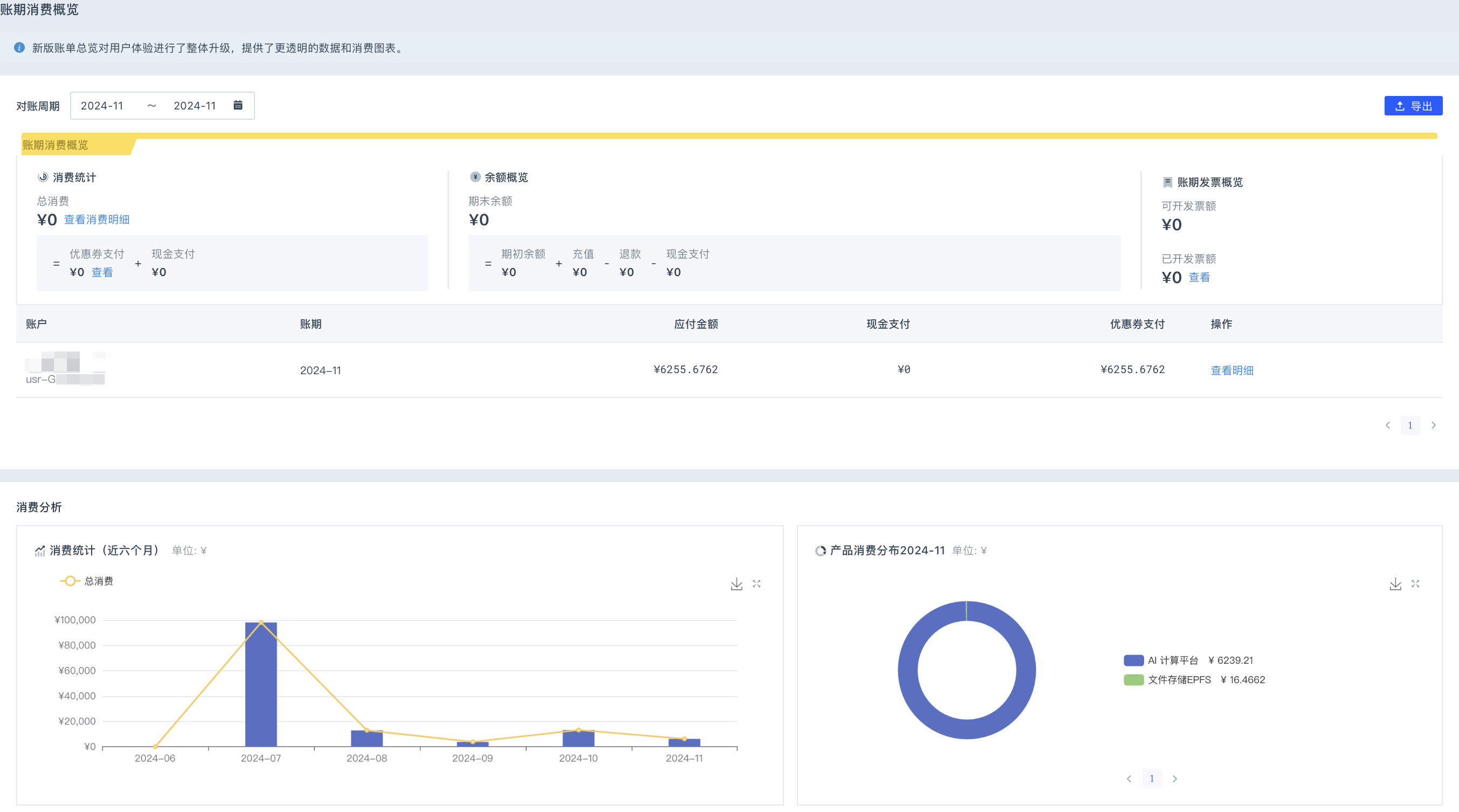This screenshot has width=1459, height=812.
Task: Download the six-month consumption chart
Action: coord(737,584)
